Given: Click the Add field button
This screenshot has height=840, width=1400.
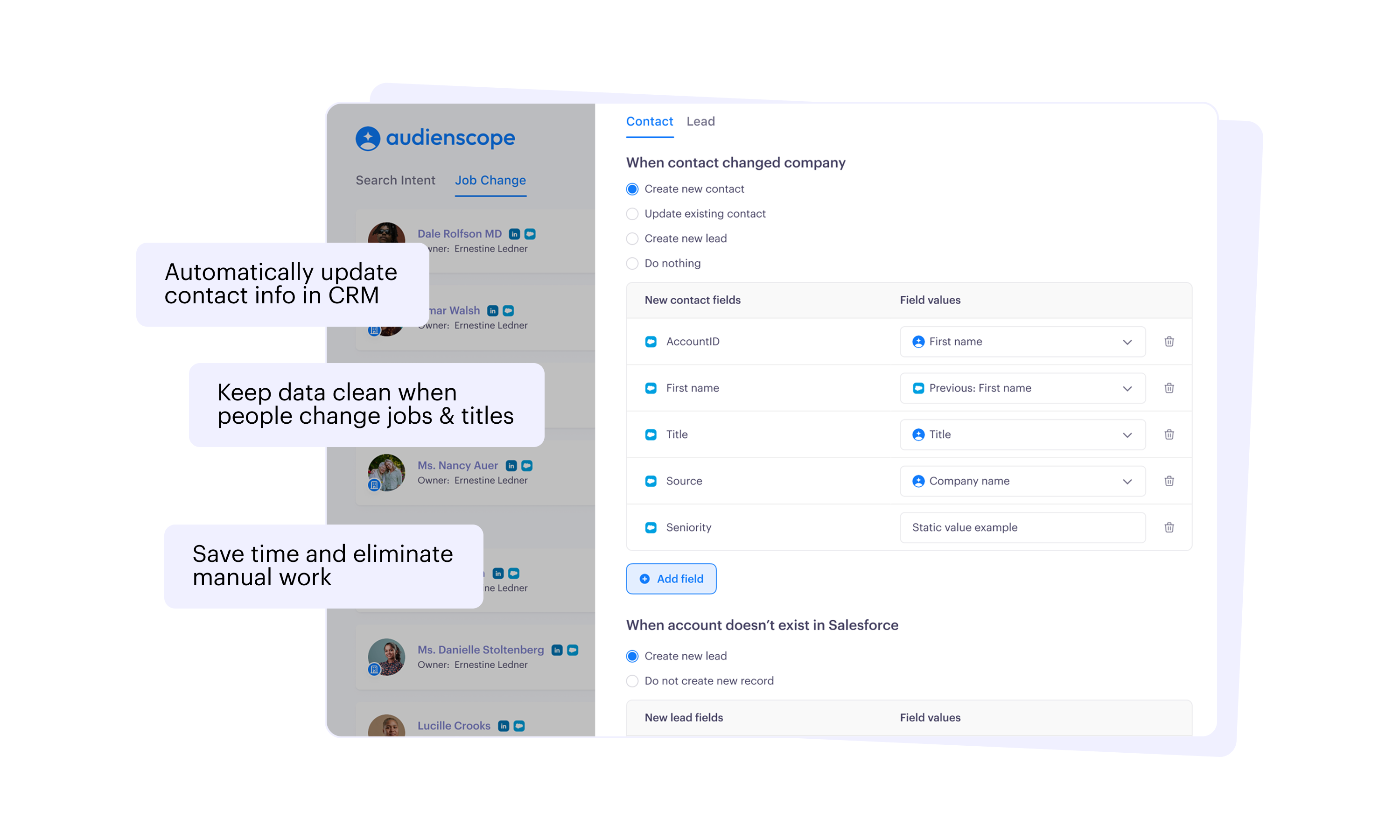Looking at the screenshot, I should coord(671,579).
